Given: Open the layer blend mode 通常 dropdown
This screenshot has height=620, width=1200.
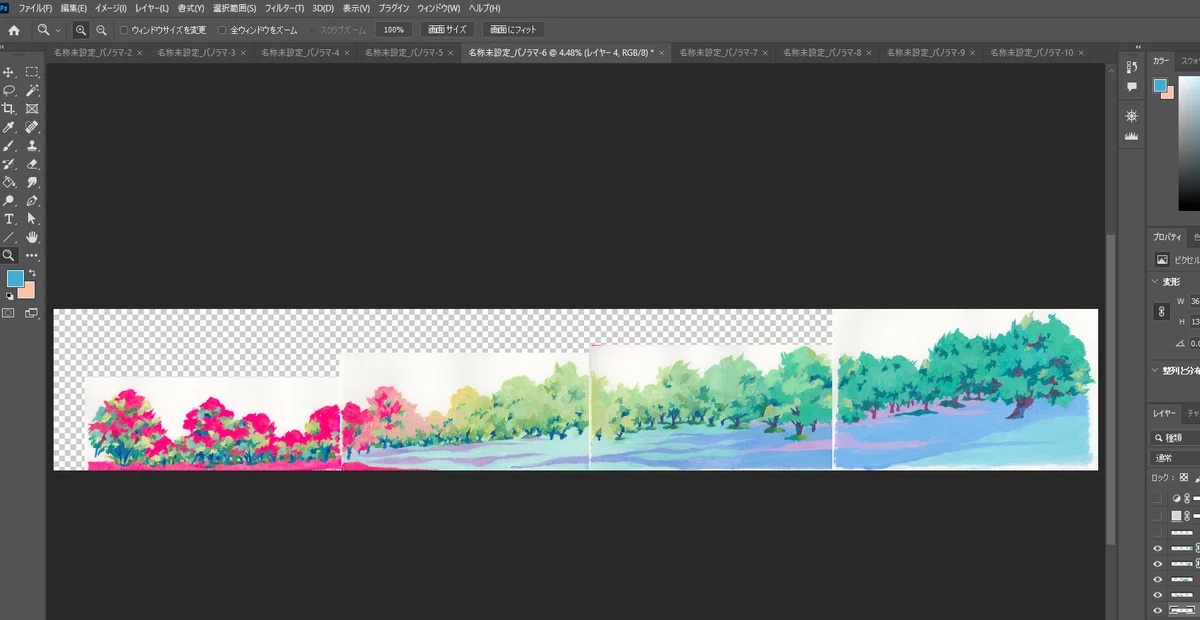Looking at the screenshot, I should click(x=1175, y=458).
